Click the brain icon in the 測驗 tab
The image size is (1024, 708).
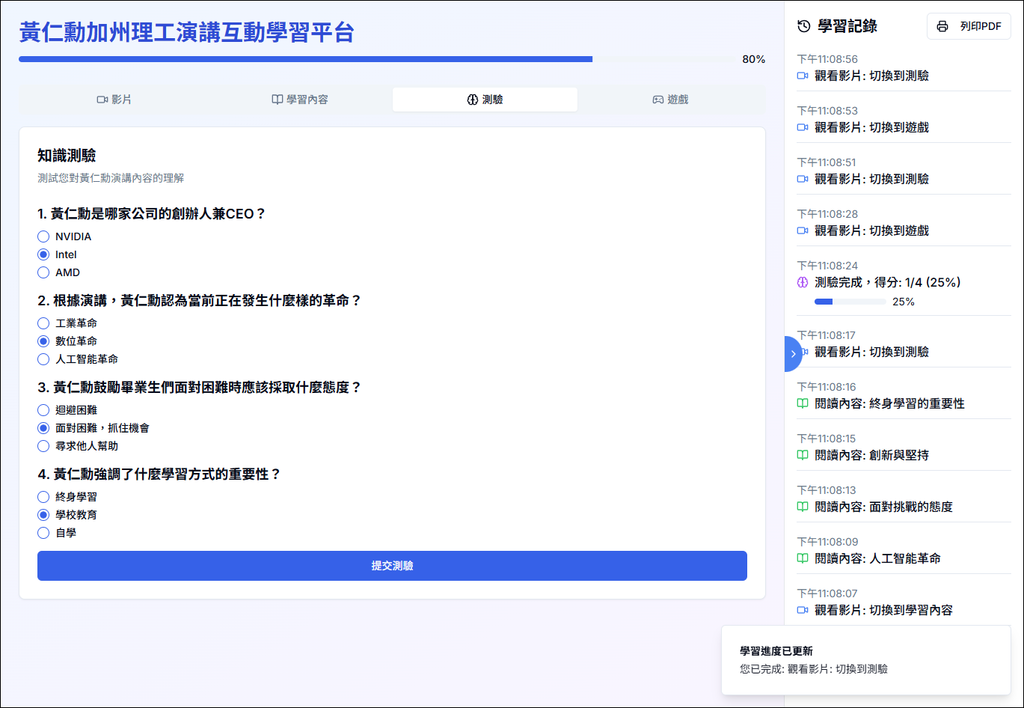tap(472, 99)
